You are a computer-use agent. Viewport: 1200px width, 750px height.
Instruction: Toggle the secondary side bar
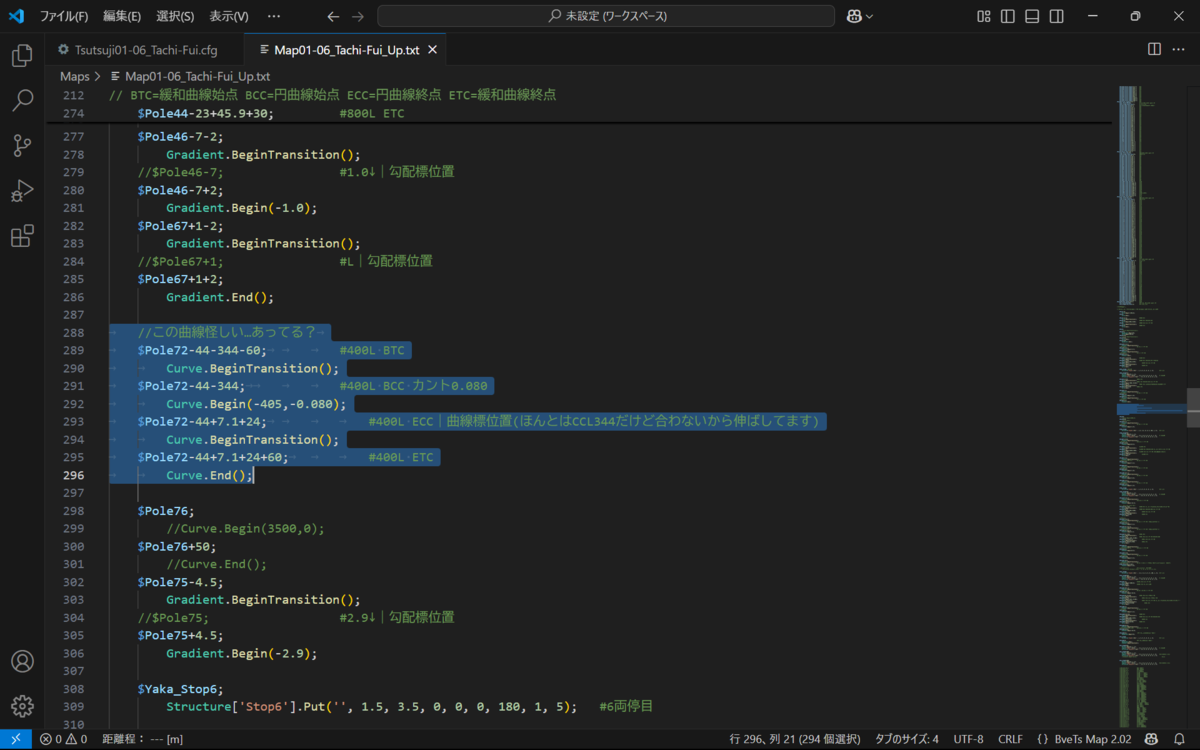coord(1056,16)
